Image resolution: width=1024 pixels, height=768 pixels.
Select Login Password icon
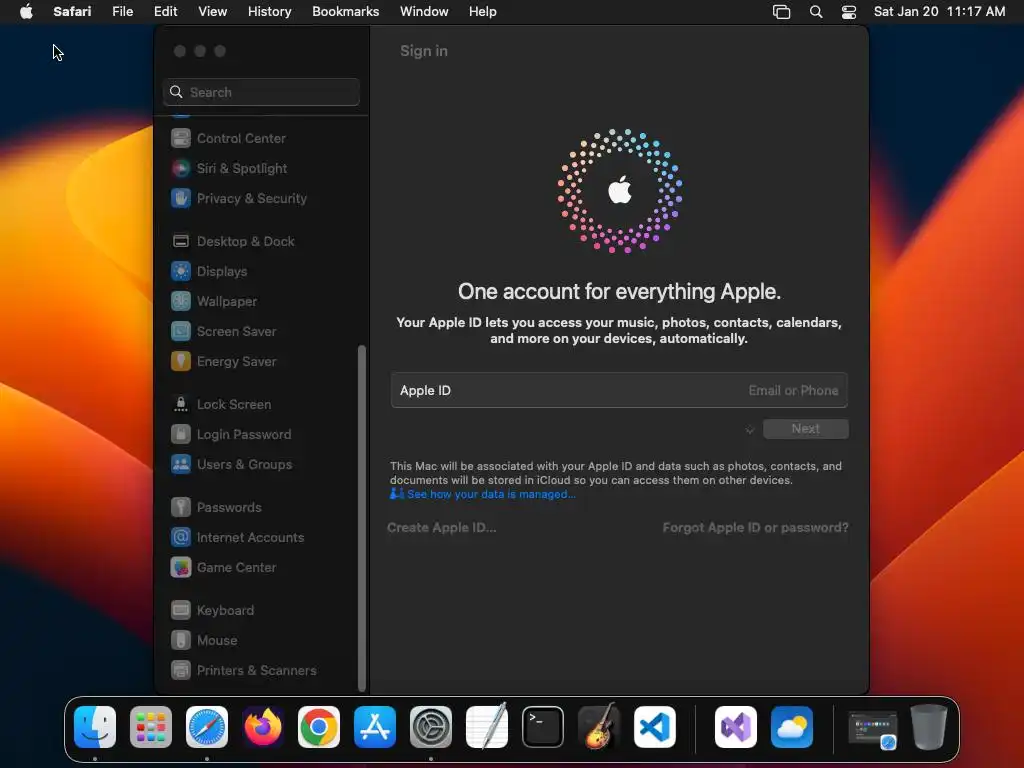pos(181,434)
